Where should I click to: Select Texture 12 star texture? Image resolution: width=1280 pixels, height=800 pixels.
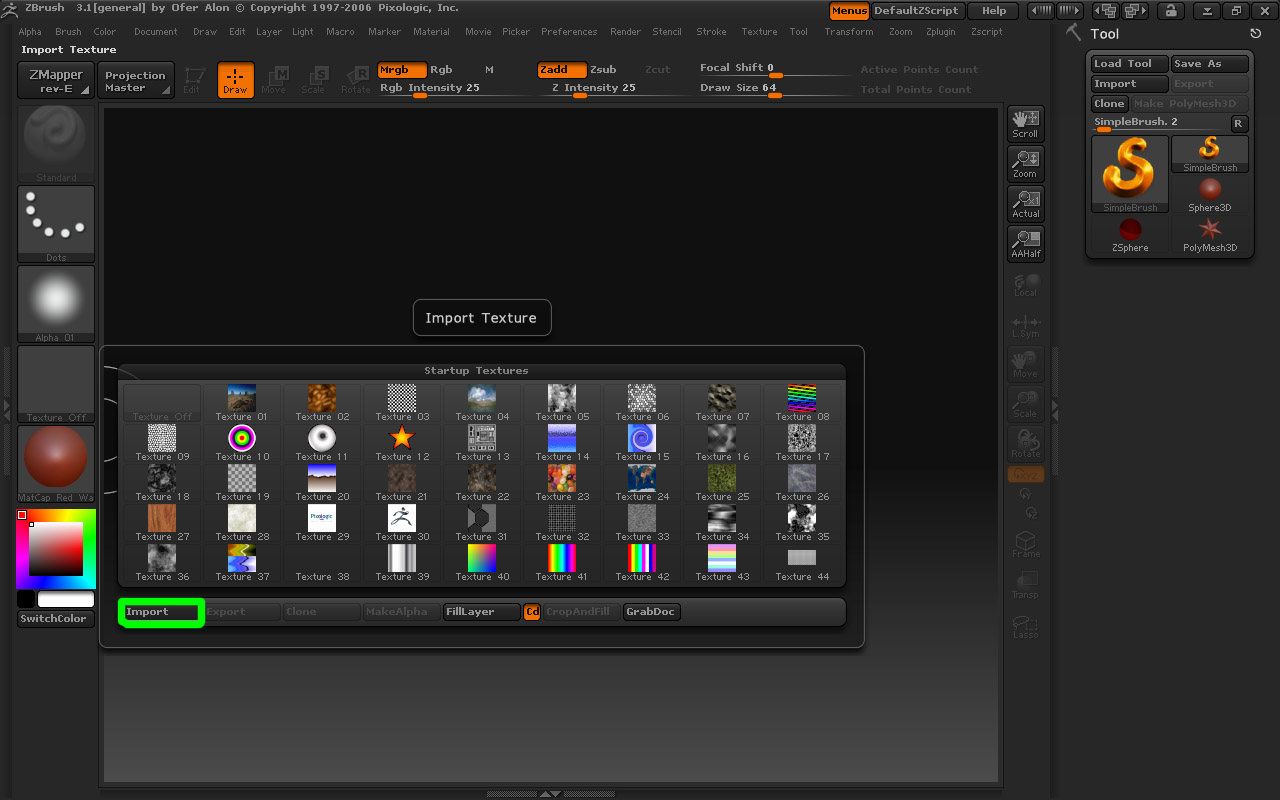402,443
